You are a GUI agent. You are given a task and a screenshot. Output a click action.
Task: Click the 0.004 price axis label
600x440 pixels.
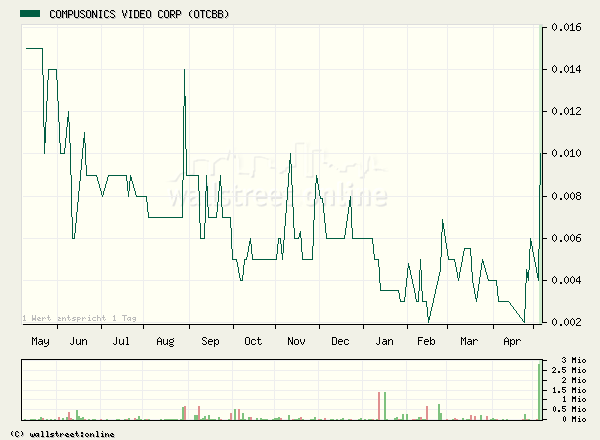click(566, 280)
